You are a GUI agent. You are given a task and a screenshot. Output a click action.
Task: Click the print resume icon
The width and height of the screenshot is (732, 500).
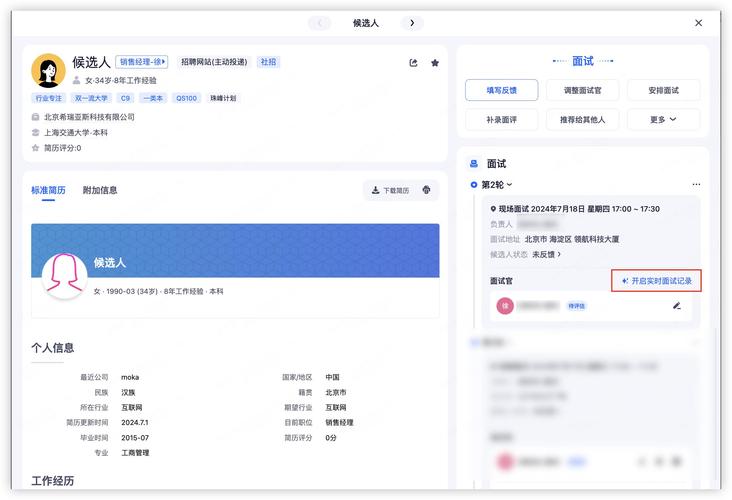(x=427, y=190)
